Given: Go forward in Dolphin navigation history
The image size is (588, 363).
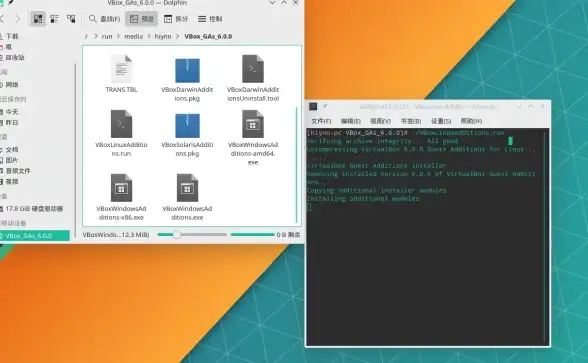Looking at the screenshot, I should tap(18, 19).
